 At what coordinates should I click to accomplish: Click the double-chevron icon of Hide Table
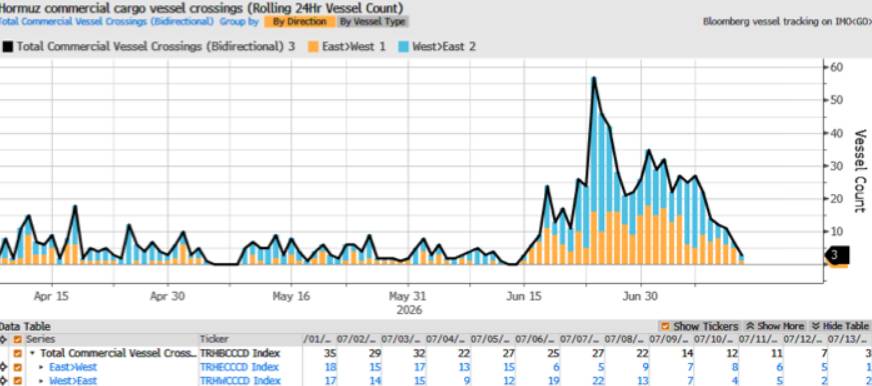tap(816, 326)
